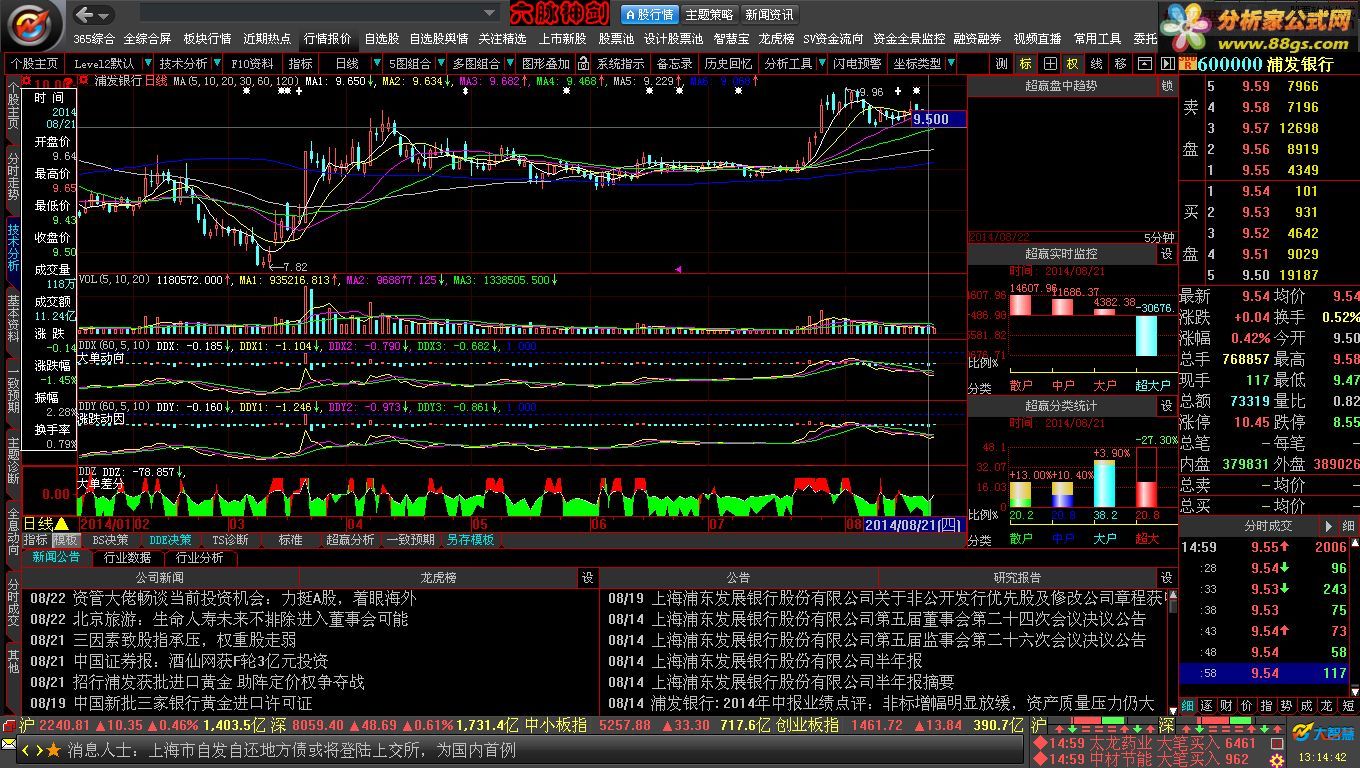This screenshot has height=768, width=1360.
Task: Go back with the arrow button
Action: pyautogui.click(x=86, y=14)
